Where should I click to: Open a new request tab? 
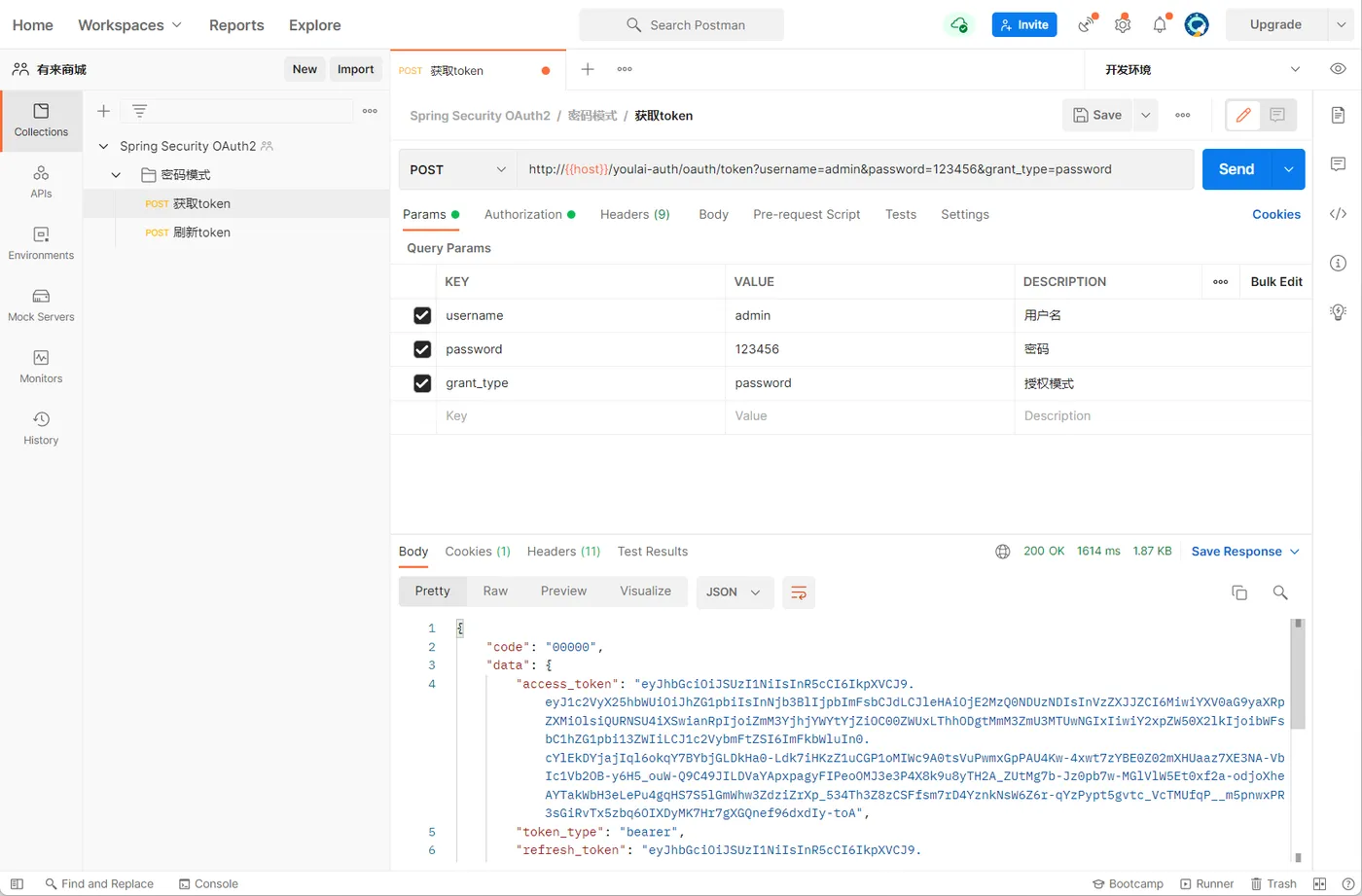(588, 69)
